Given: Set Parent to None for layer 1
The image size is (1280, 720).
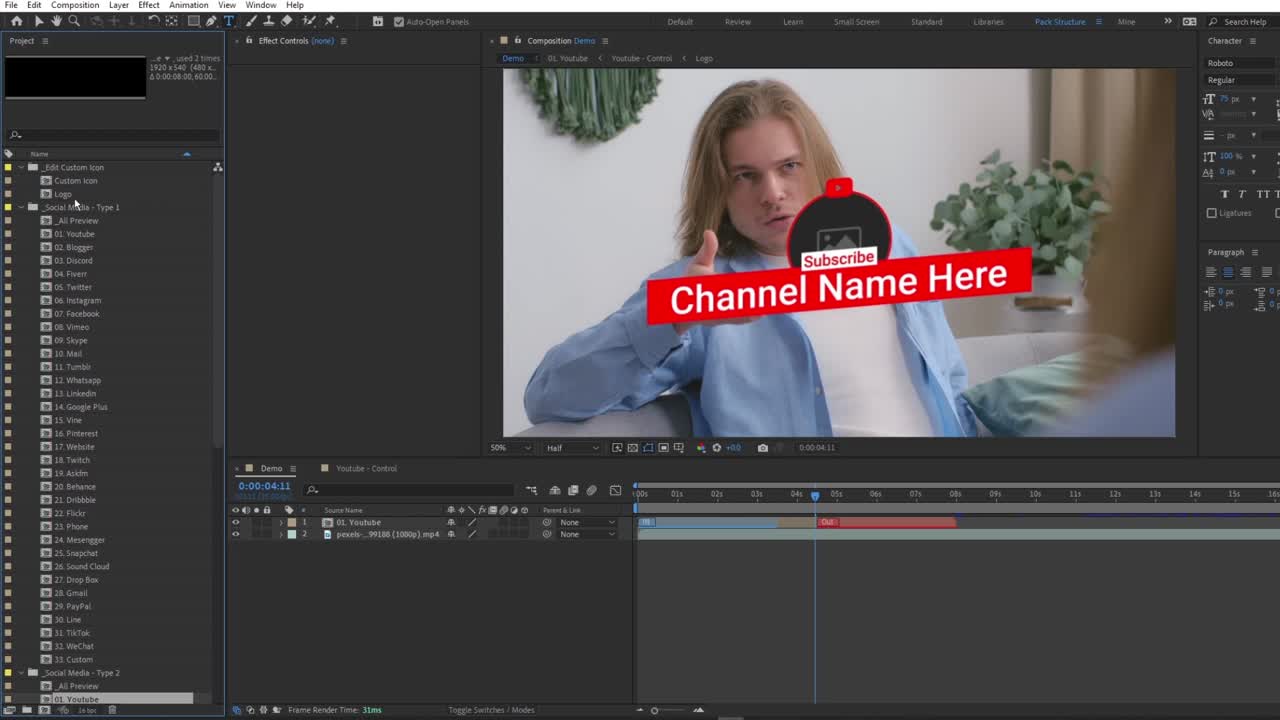Looking at the screenshot, I should (x=583, y=522).
